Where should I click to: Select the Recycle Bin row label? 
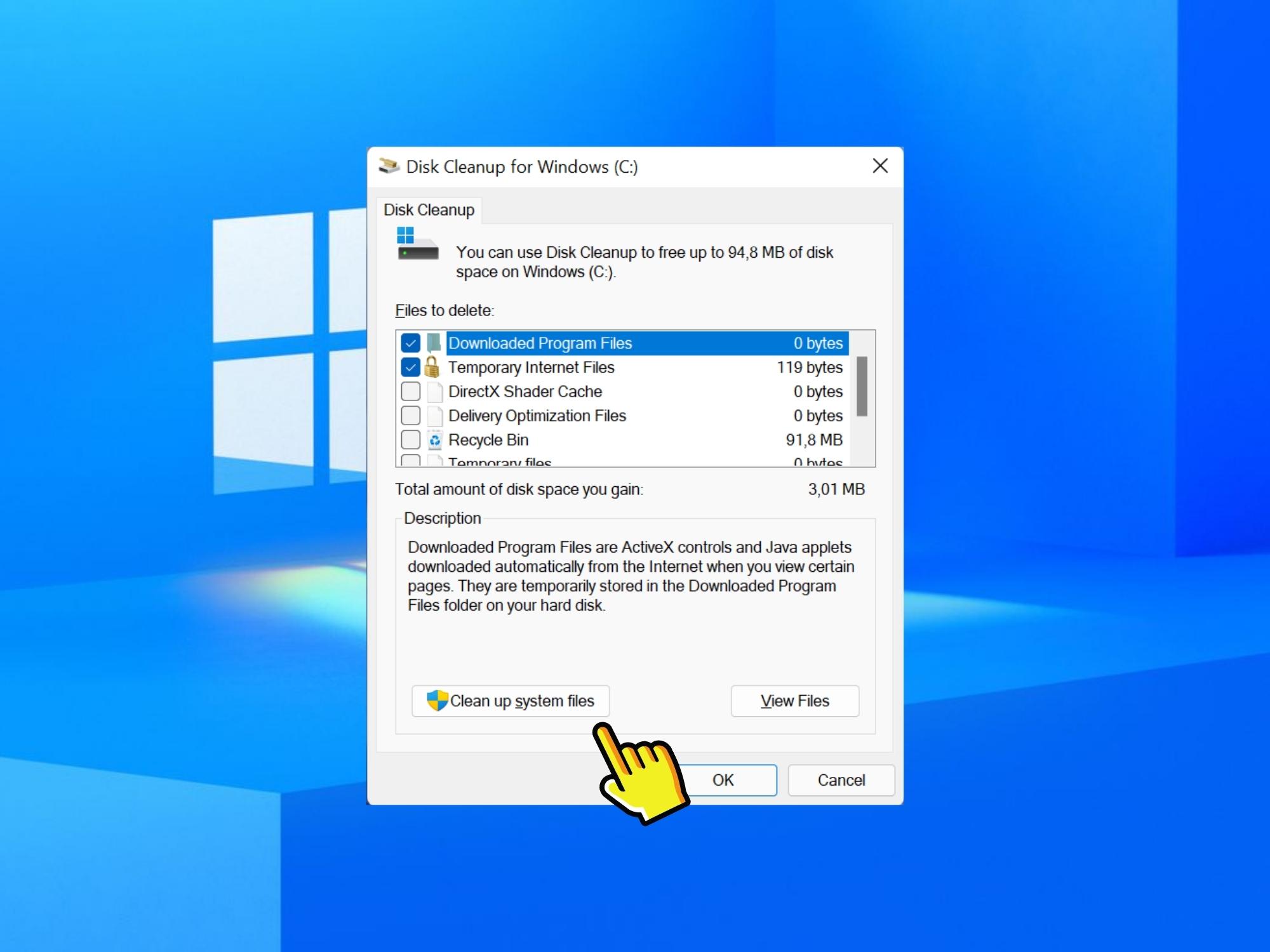(488, 440)
